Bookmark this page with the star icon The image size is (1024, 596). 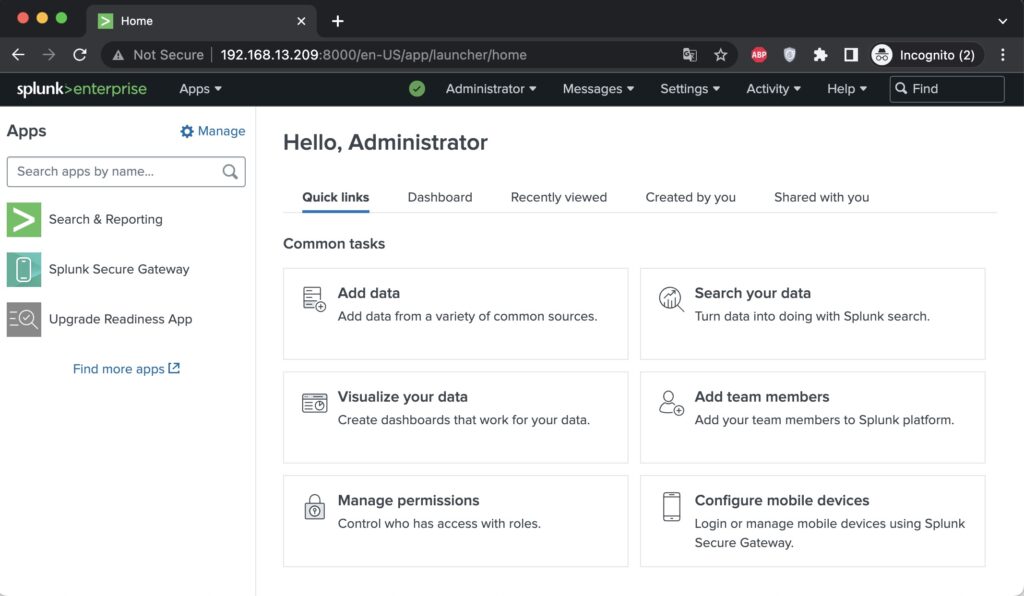[720, 55]
